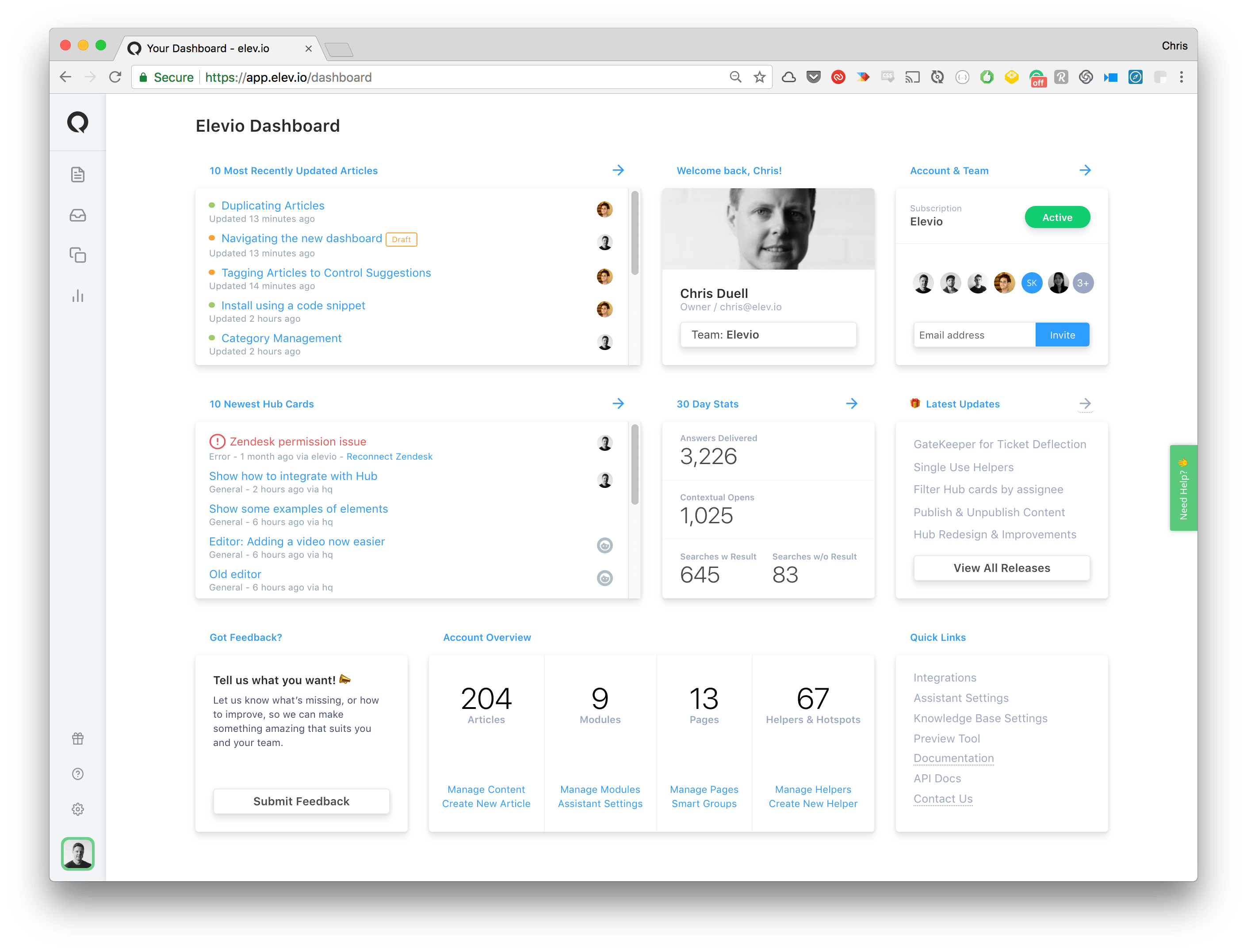Expand the 10 Most Recently Updated Articles arrow
The height and width of the screenshot is (952, 1247).
point(618,170)
